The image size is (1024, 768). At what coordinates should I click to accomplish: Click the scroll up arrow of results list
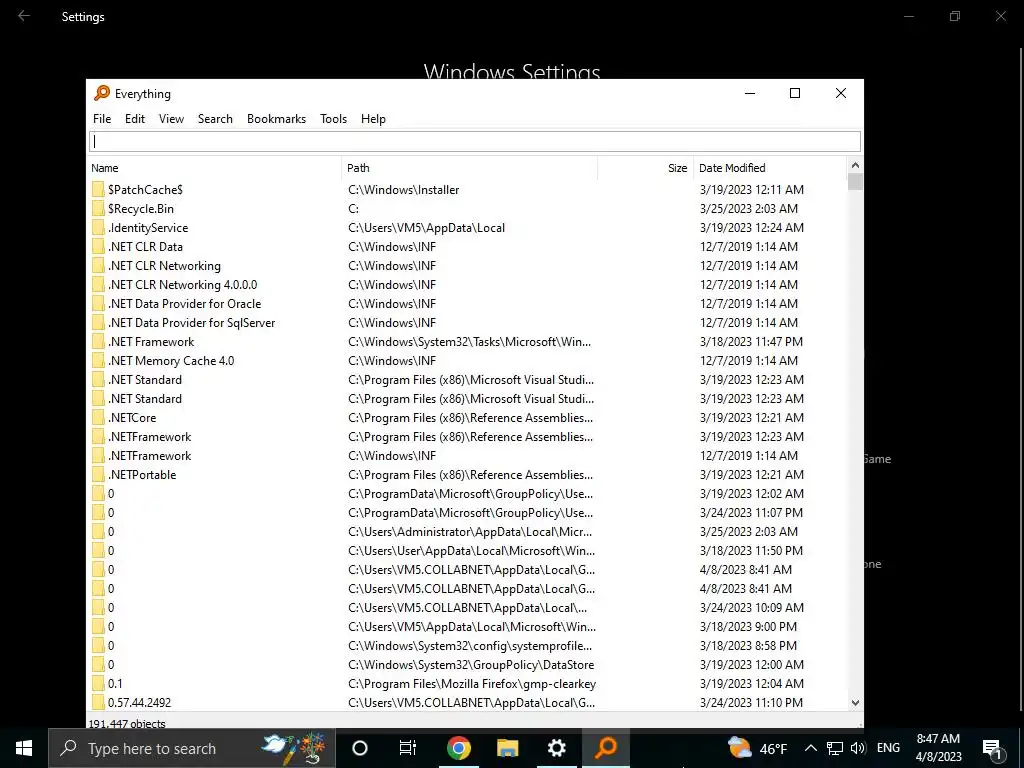(855, 165)
